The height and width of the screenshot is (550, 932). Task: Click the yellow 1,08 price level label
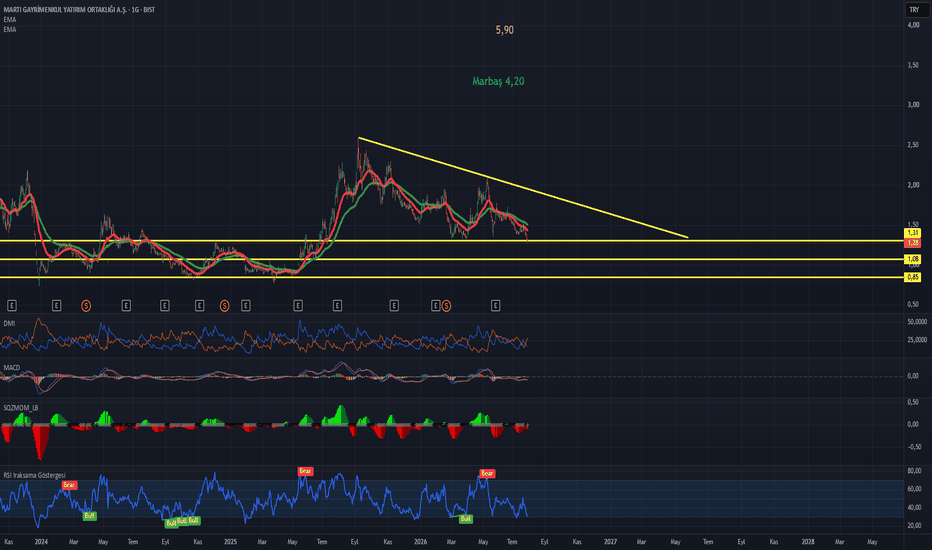tap(912, 259)
